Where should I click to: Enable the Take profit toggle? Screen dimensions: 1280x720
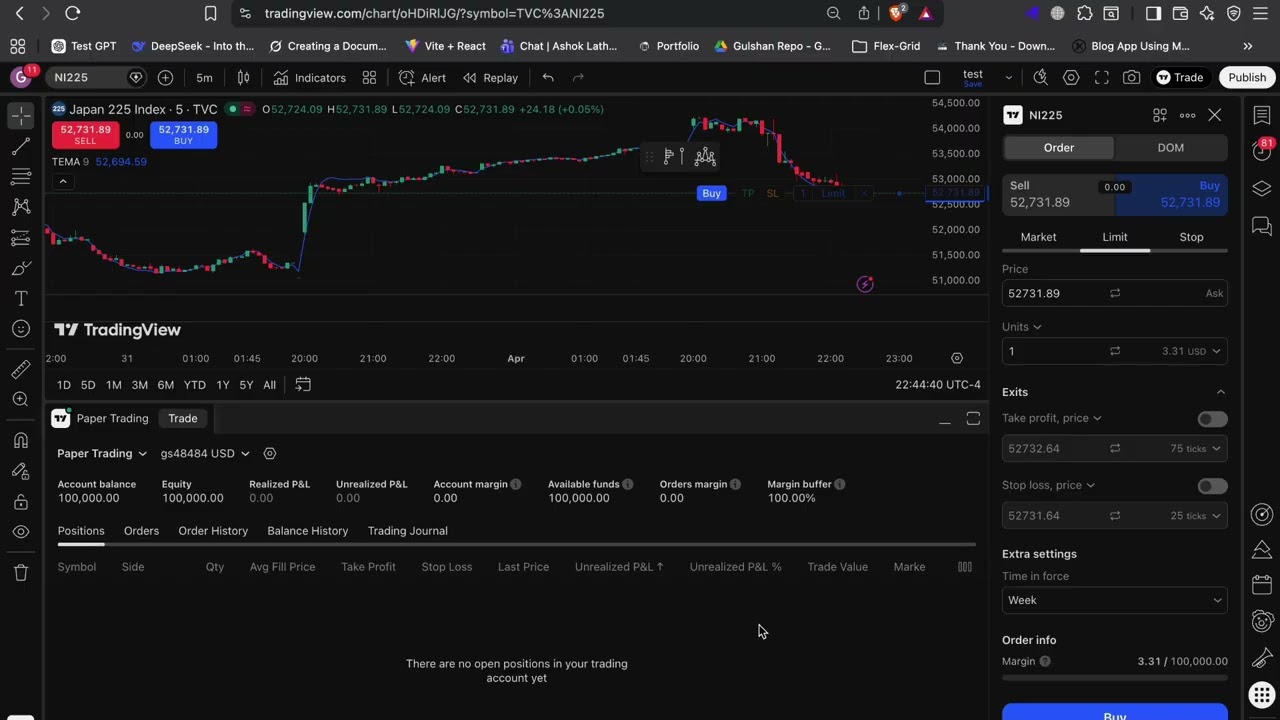click(1212, 419)
